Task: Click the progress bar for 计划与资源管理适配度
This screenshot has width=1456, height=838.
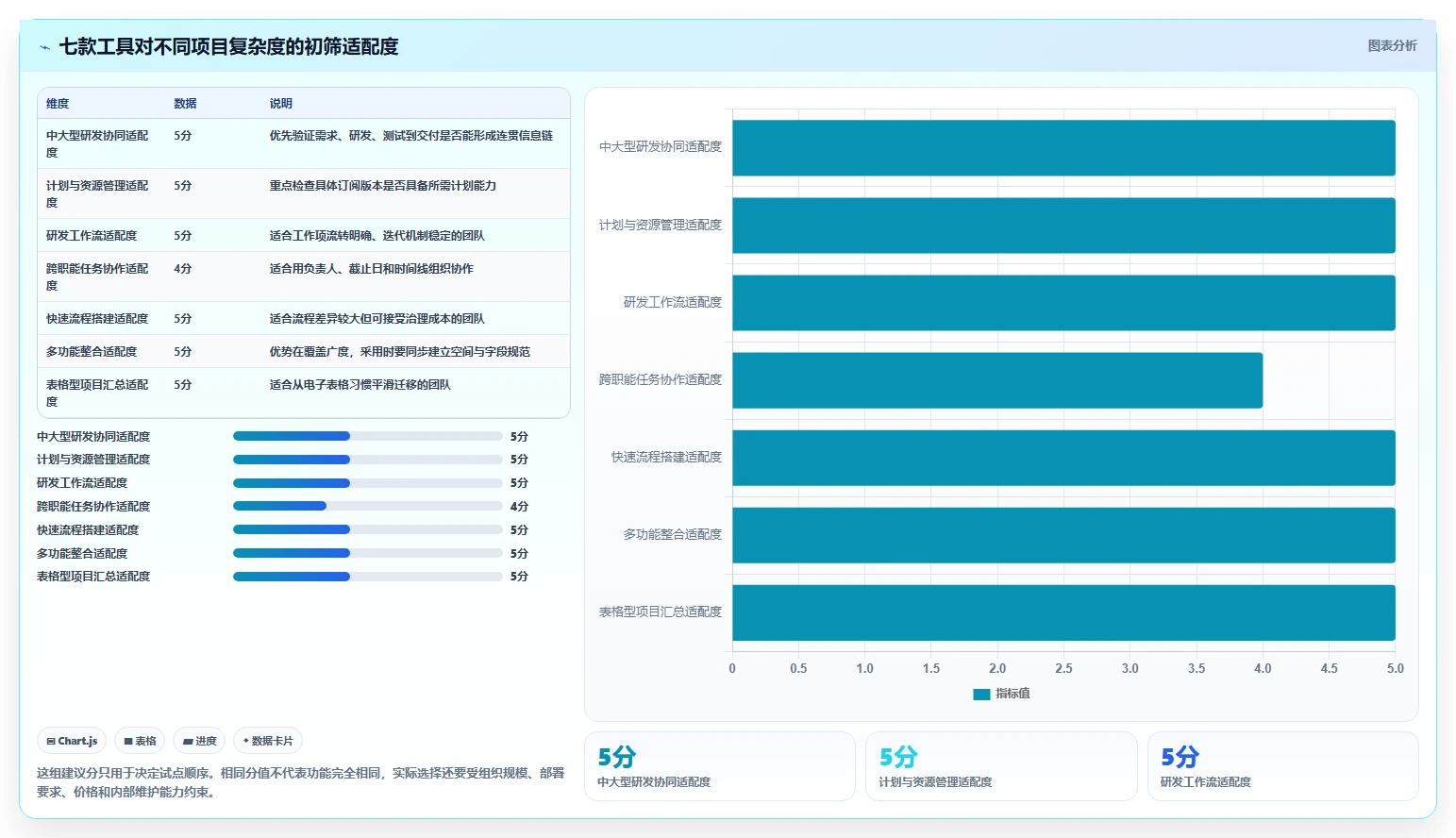Action: point(367,460)
